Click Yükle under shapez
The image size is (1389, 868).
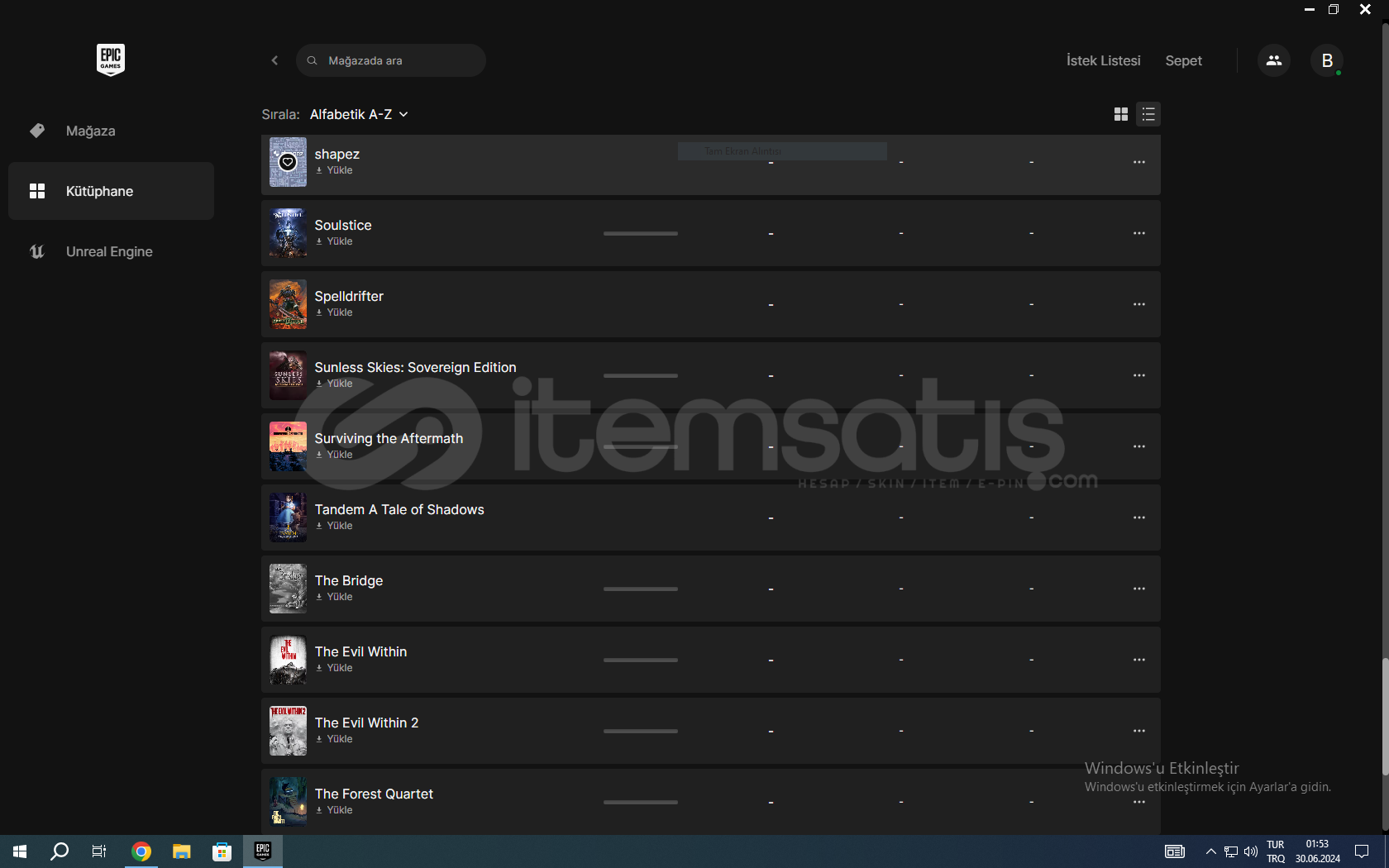[x=334, y=170]
